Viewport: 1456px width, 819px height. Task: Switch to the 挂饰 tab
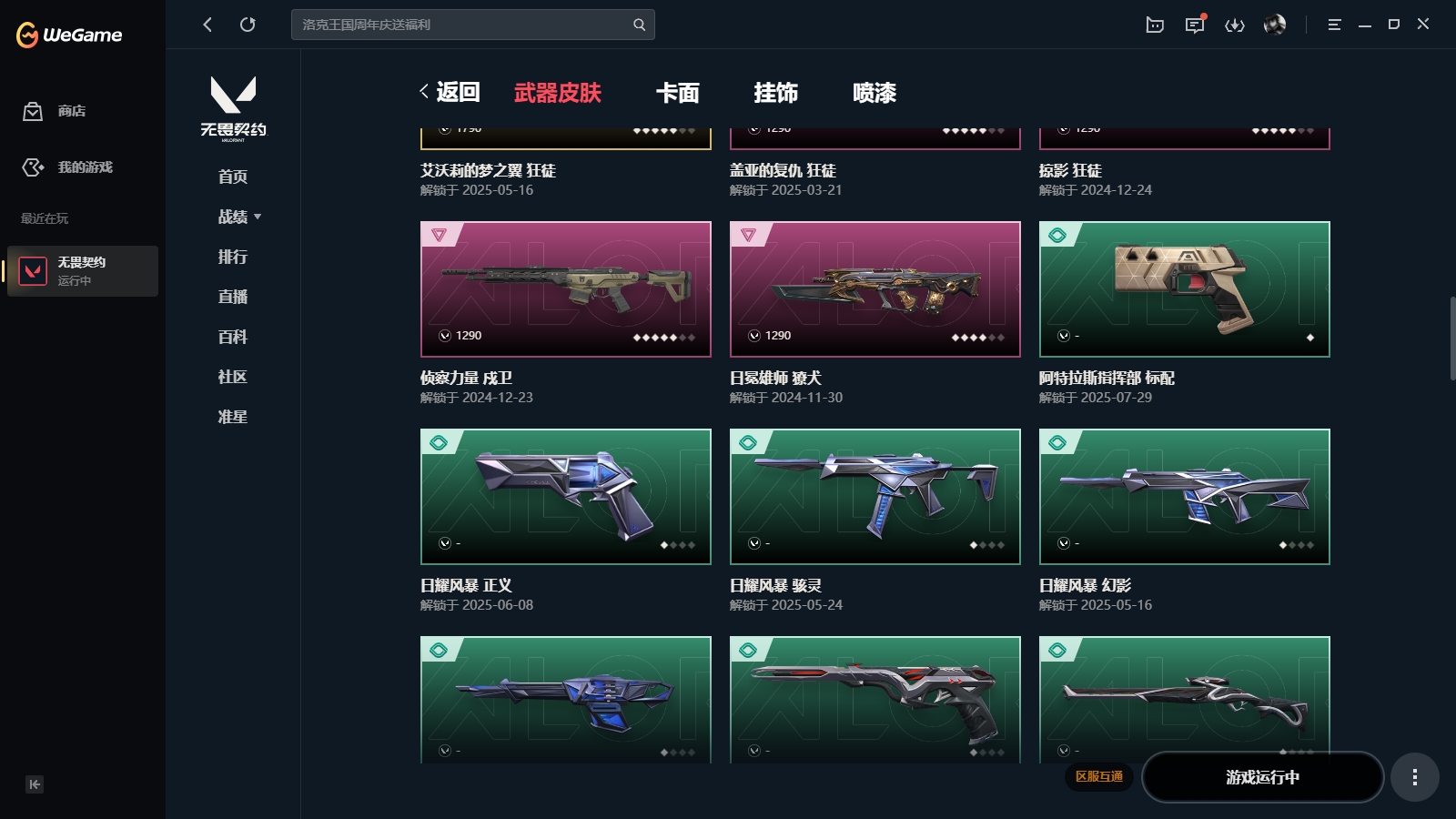click(x=775, y=93)
